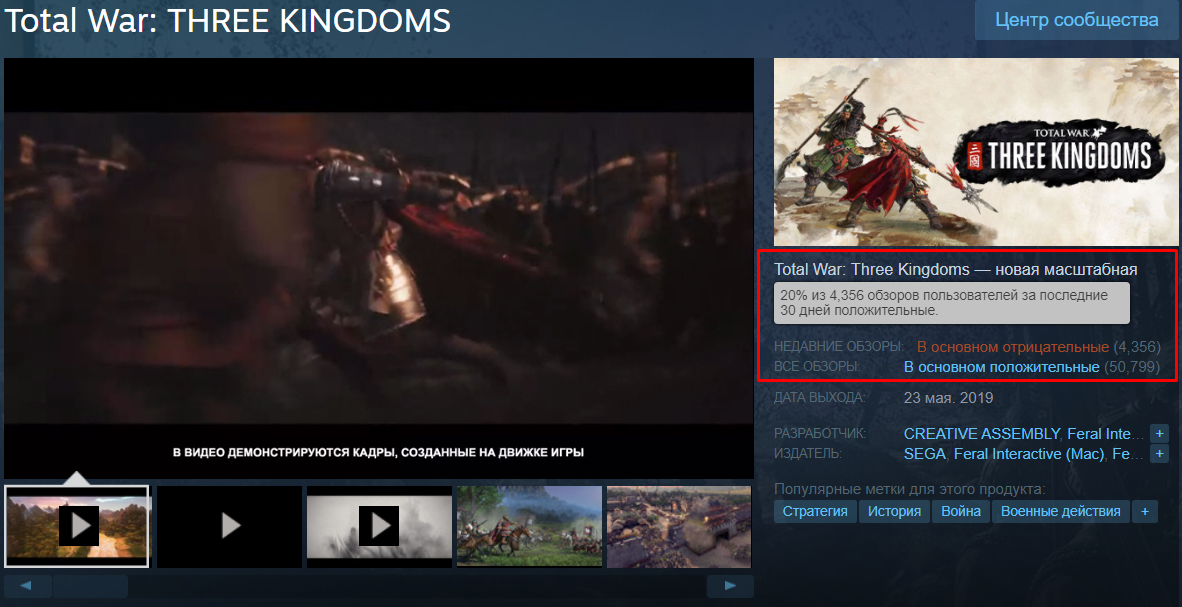The width and height of the screenshot is (1182, 607).
Task: Click the ИЗДАТЕЛЬ label
Action: [x=808, y=453]
